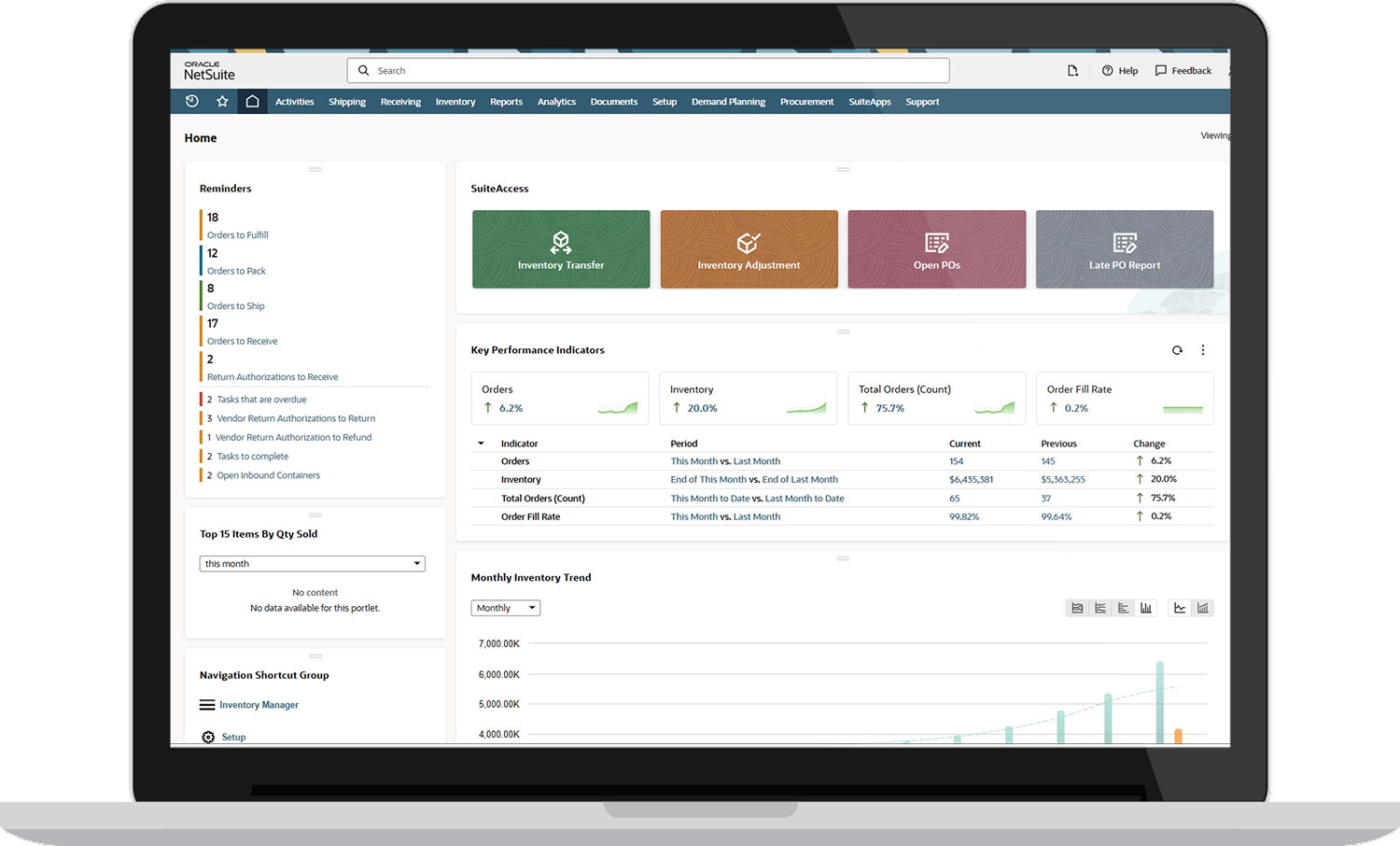This screenshot has height=846, width=1400.
Task: Click Total Orders previous value 37
Action: (1046, 499)
